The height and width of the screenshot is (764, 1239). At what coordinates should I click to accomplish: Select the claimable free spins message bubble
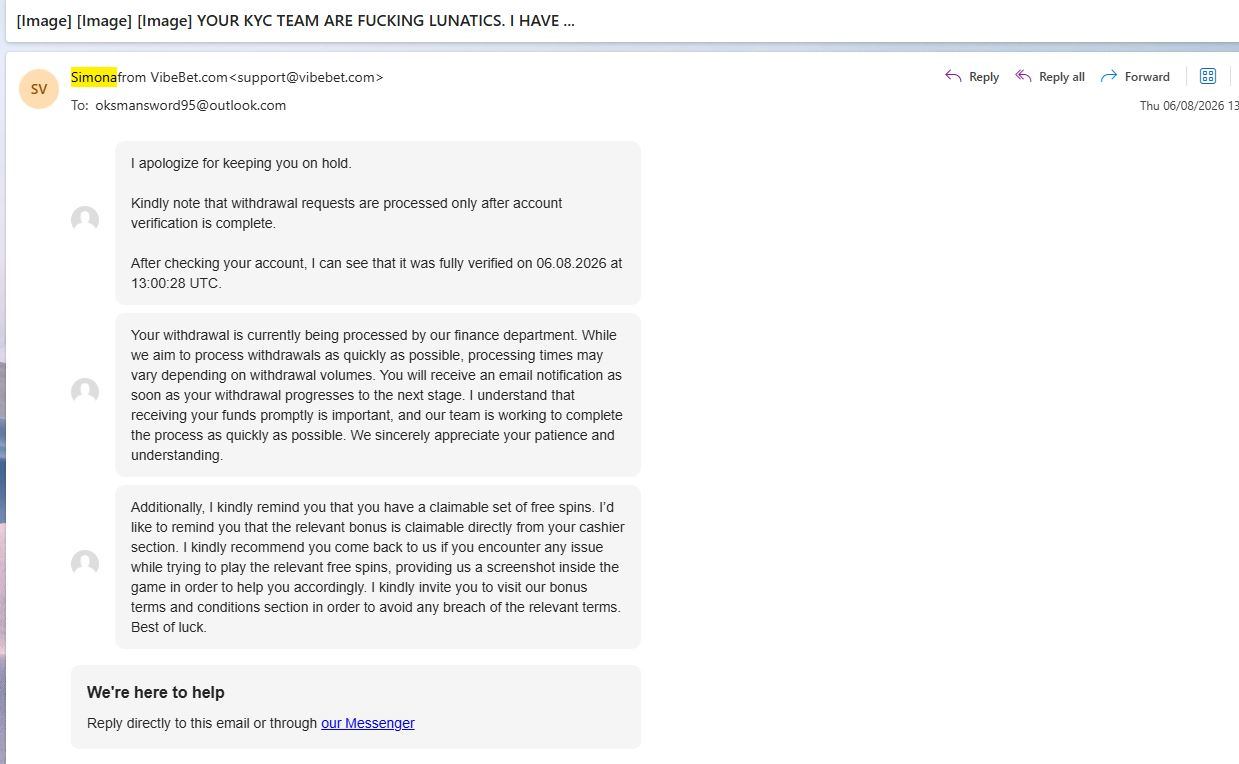pos(378,567)
